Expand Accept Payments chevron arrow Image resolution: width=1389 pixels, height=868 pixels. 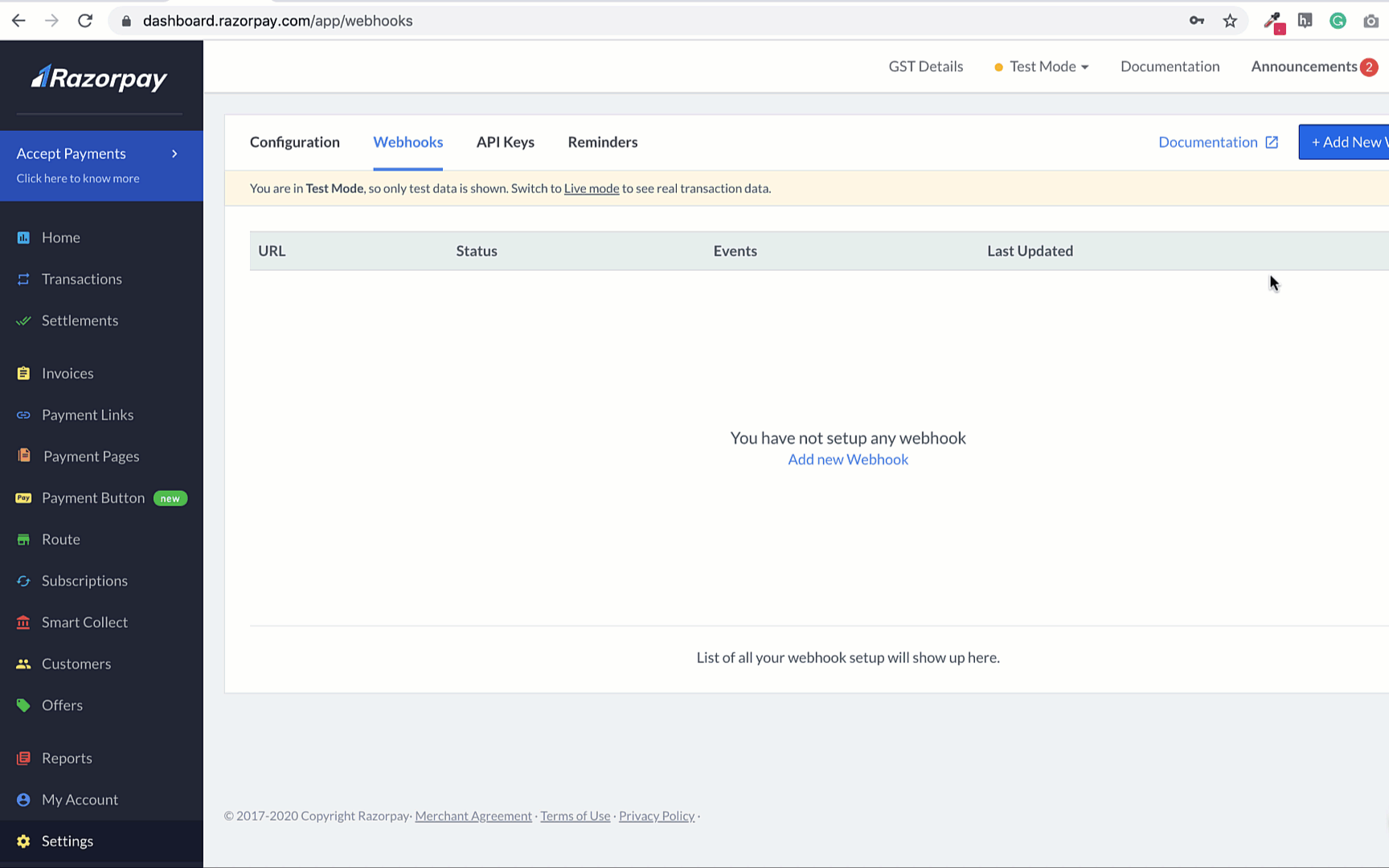(x=174, y=154)
